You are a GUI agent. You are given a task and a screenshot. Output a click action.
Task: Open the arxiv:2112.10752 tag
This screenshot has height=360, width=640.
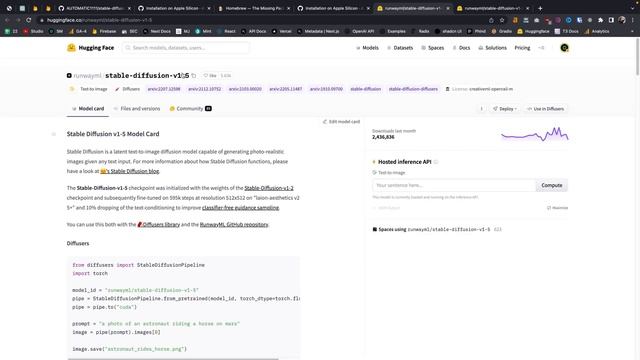204,89
